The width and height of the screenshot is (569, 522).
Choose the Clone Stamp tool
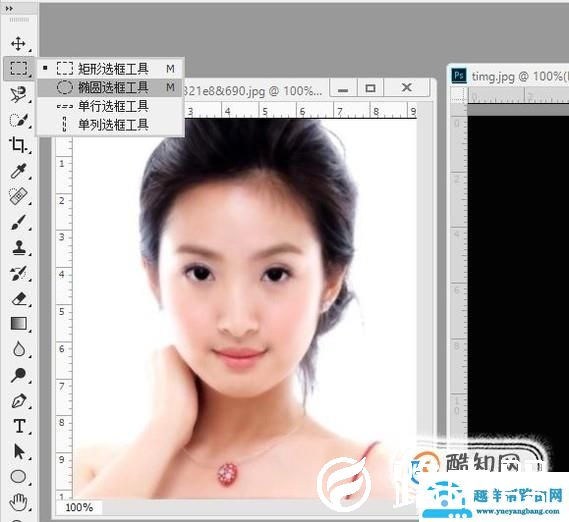click(18, 247)
